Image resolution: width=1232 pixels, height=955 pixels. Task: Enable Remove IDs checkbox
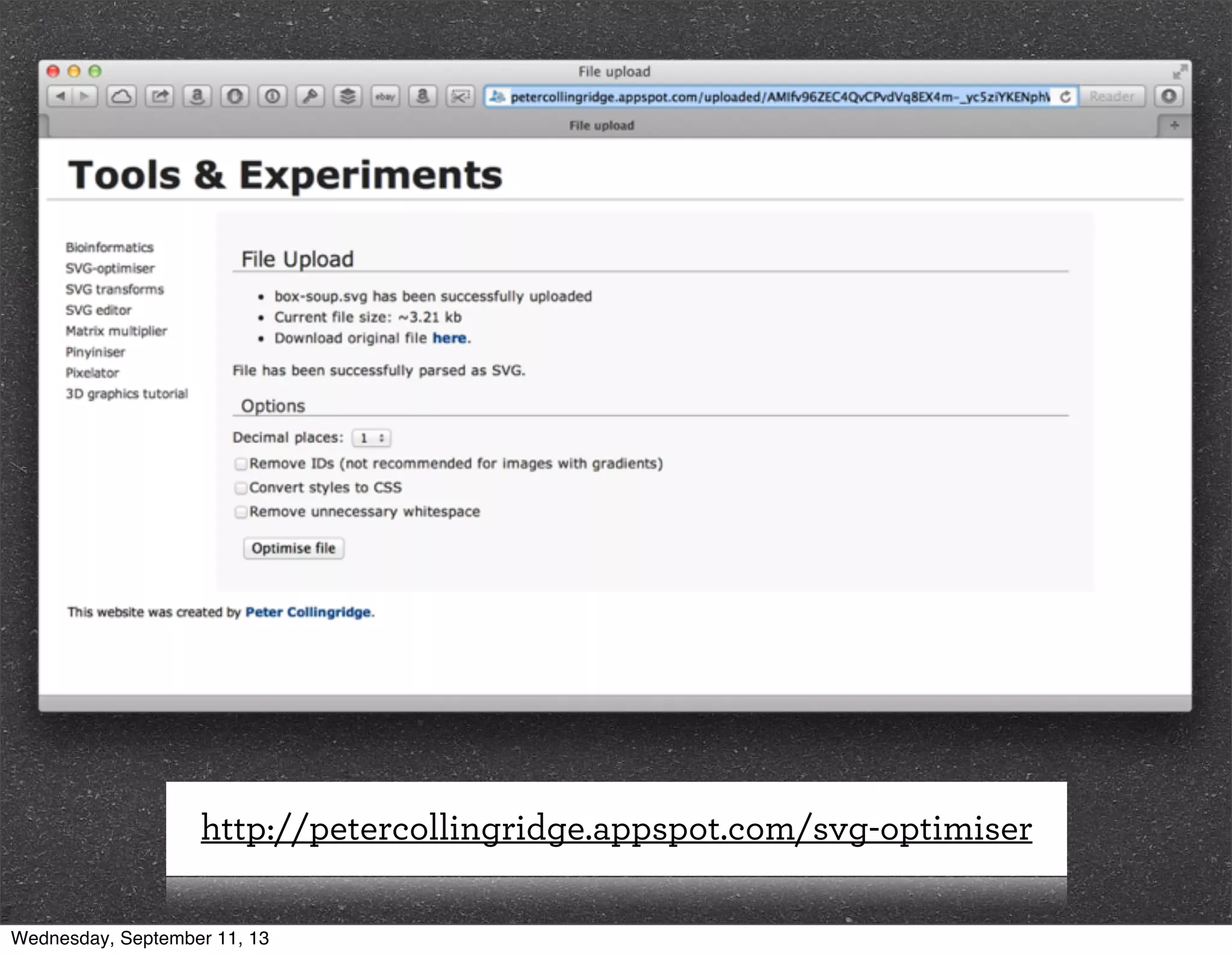coord(241,463)
